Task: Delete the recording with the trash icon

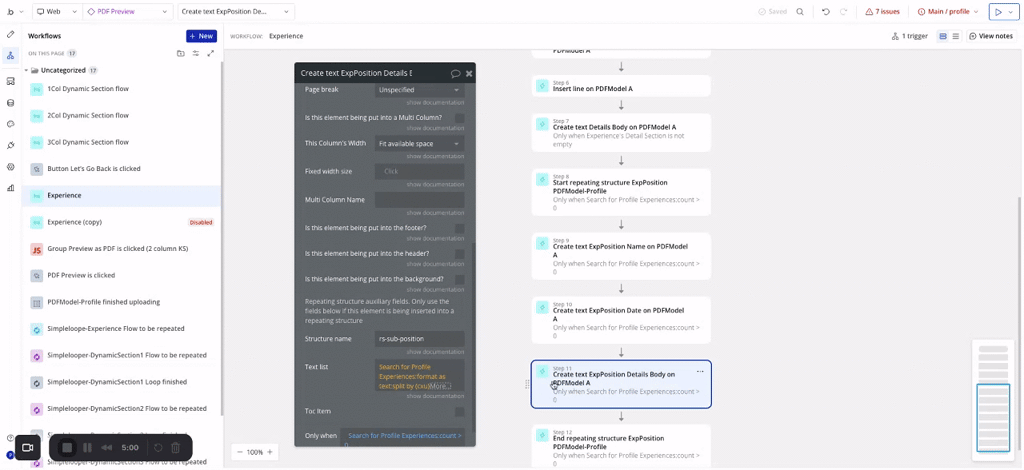Action: click(x=176, y=448)
